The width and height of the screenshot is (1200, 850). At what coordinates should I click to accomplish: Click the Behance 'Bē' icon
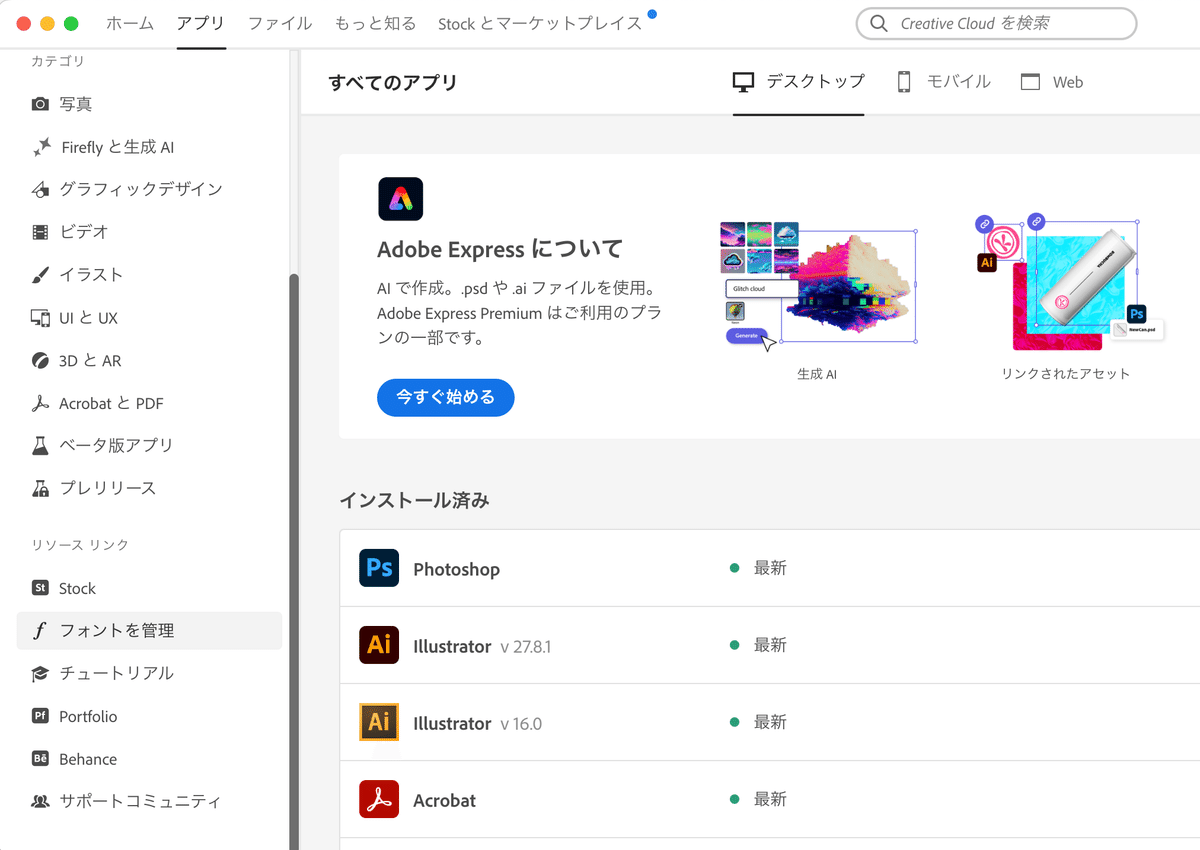40,759
